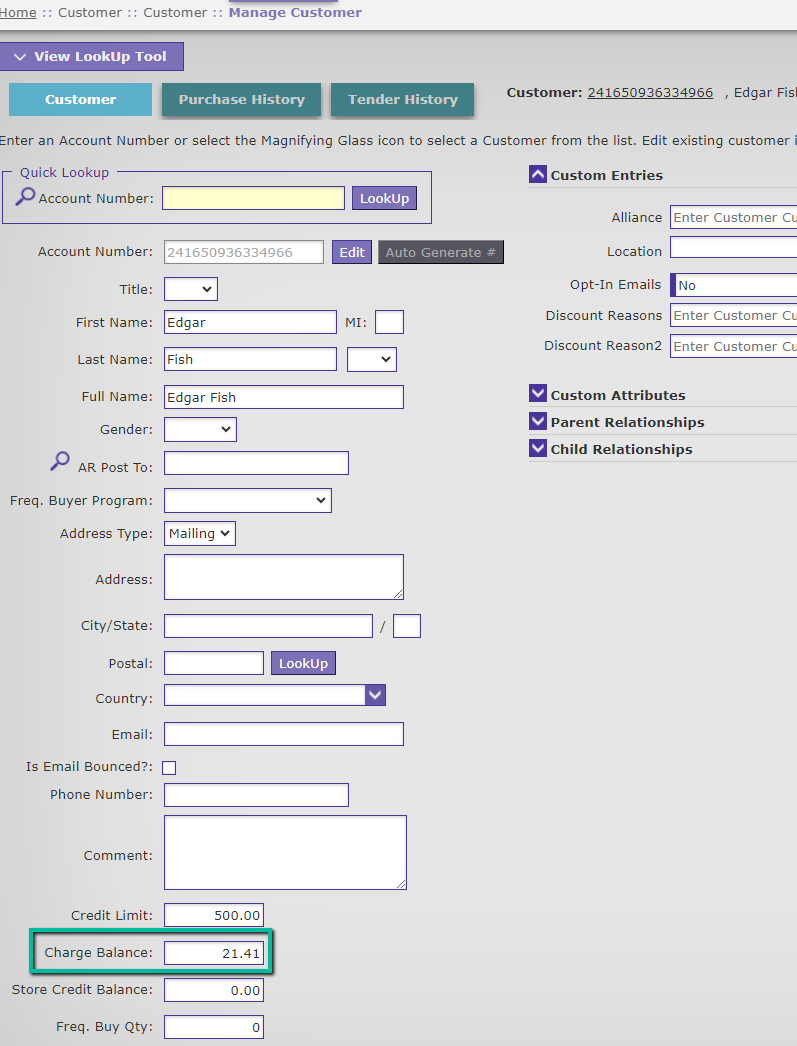Viewport: 797px width, 1046px height.
Task: Expand the Custom Attributes section
Action: click(x=538, y=394)
